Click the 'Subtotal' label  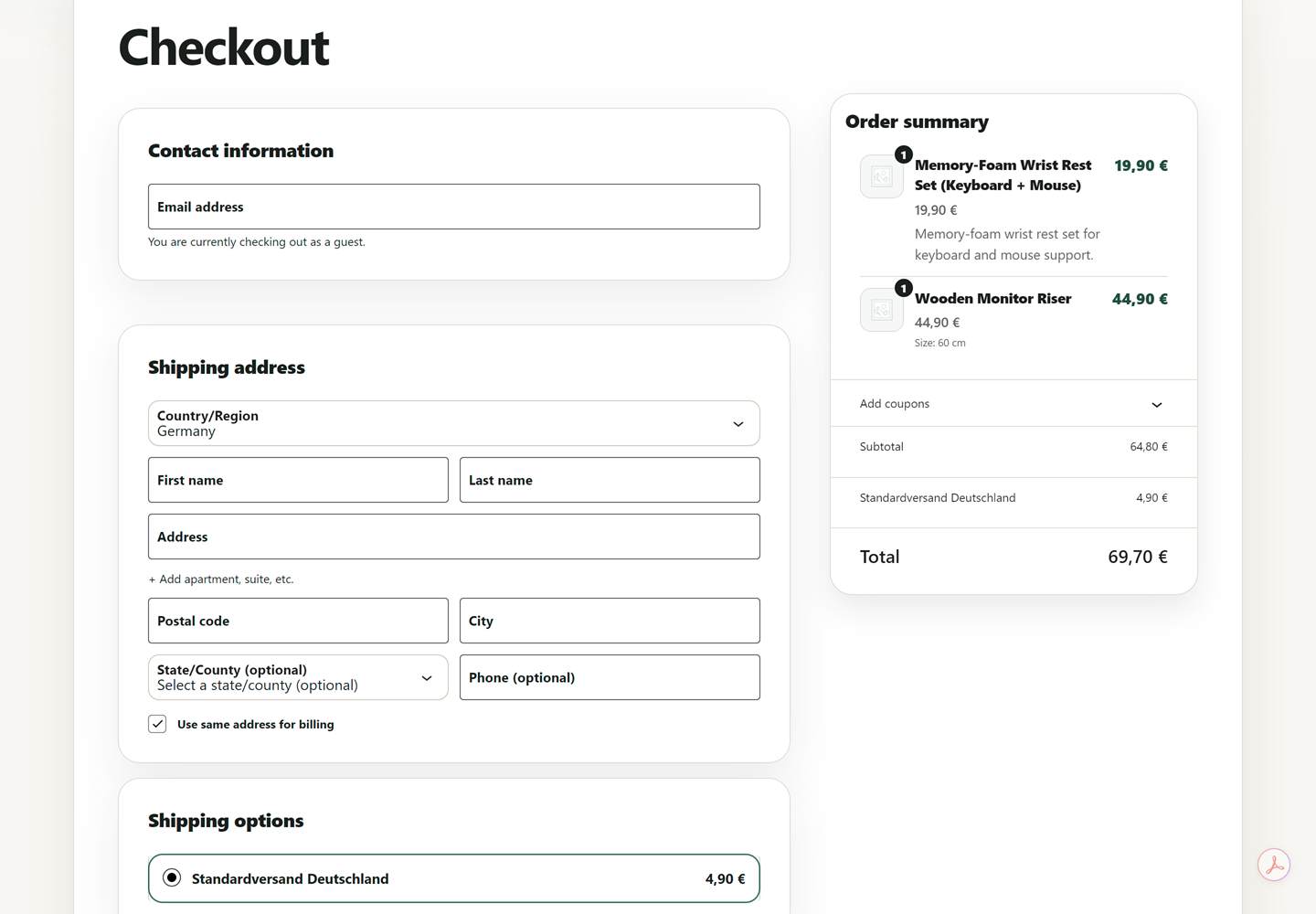tap(881, 447)
